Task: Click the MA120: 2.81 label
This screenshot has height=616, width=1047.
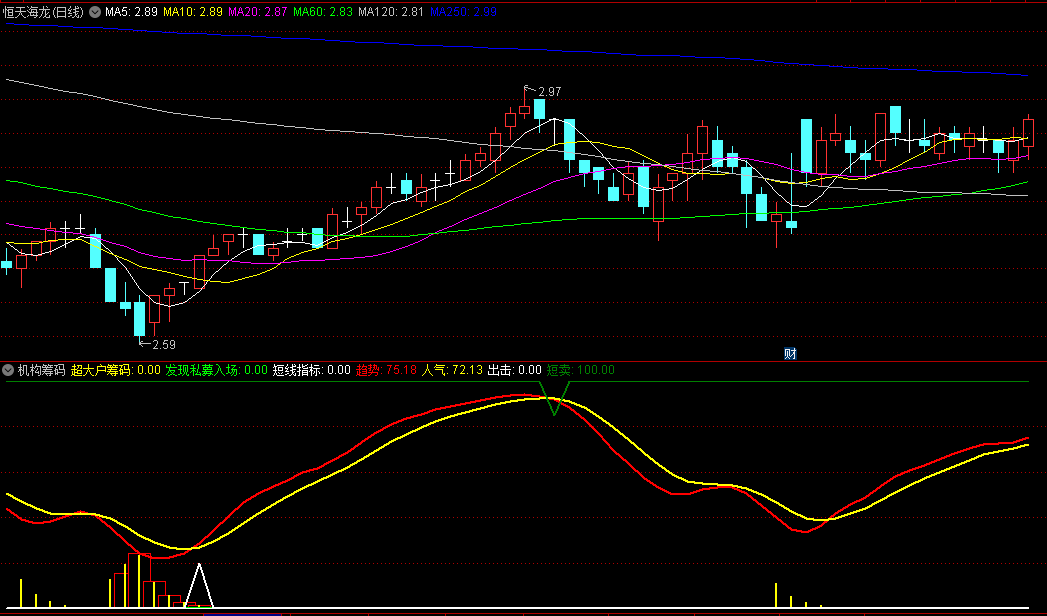Action: [391, 12]
